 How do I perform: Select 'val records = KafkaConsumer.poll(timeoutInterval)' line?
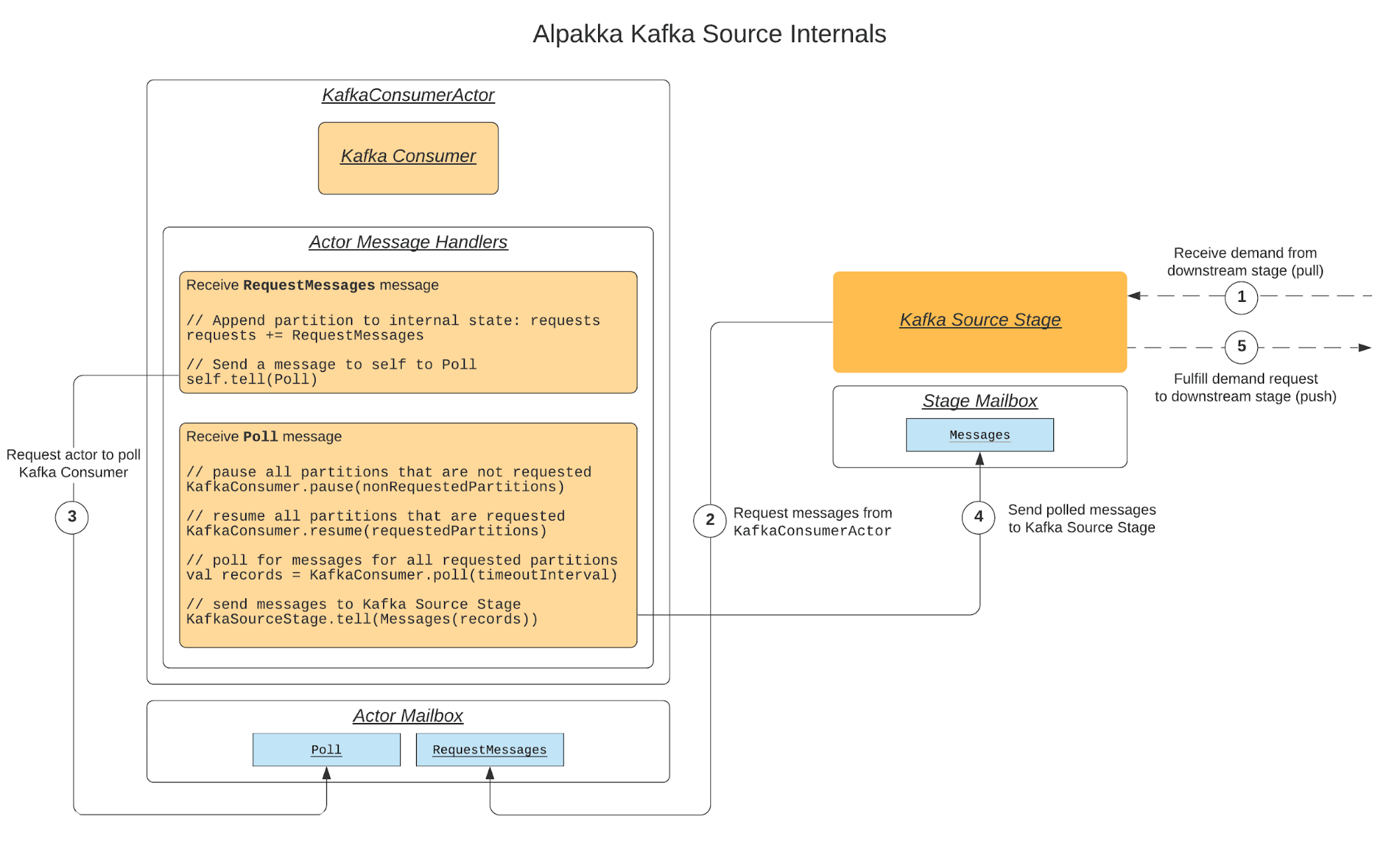[402, 575]
